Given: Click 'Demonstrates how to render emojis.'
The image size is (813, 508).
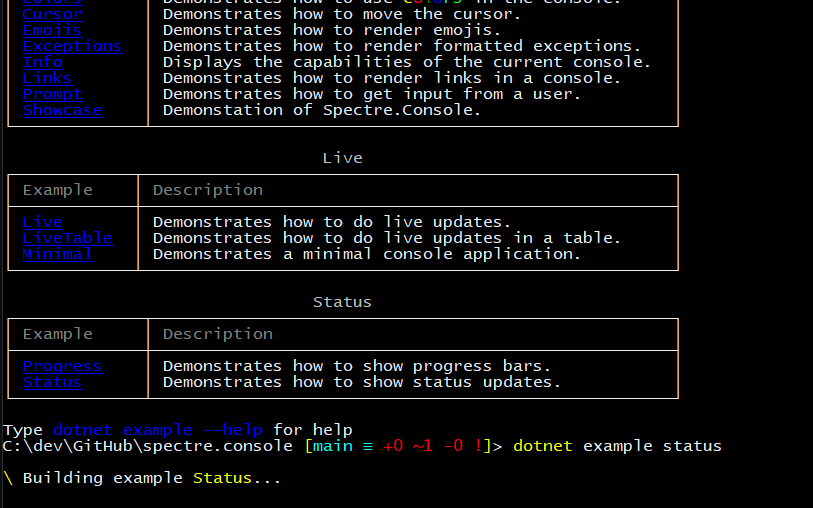Looking at the screenshot, I should [x=332, y=30].
